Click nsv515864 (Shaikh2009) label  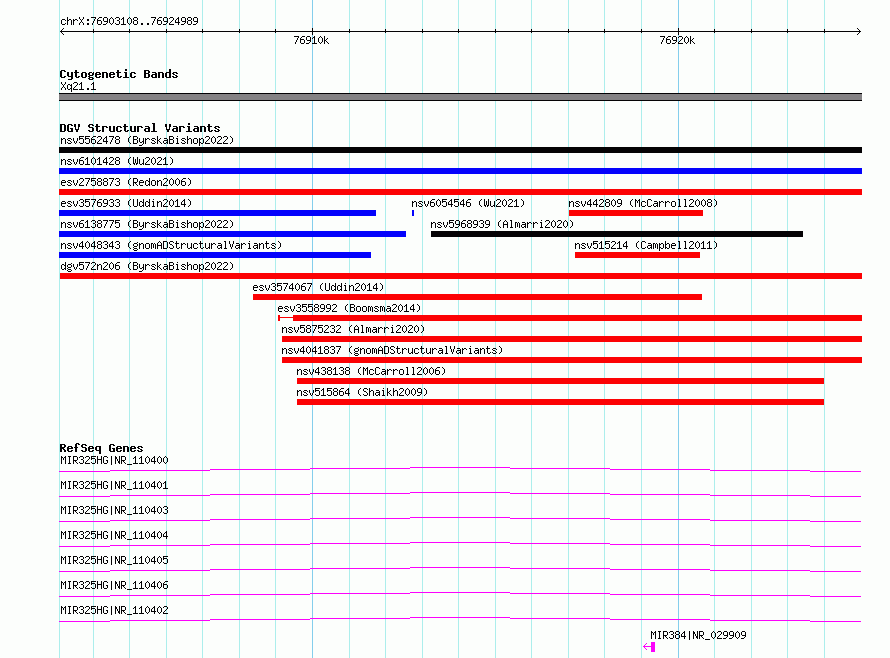pyautogui.click(x=362, y=392)
